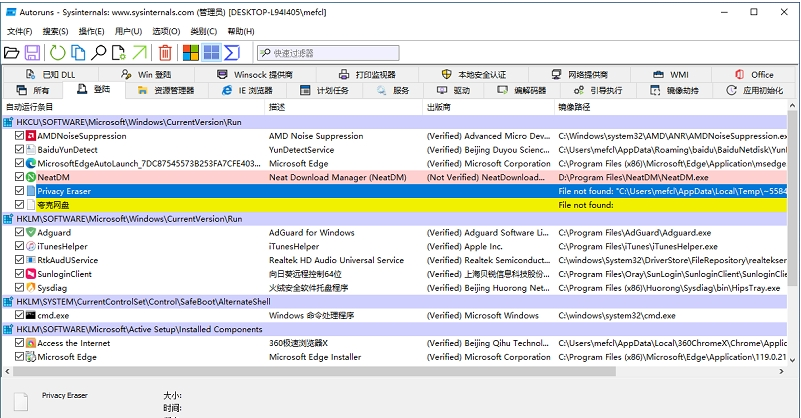Switch to the 服务 tab
The width and height of the screenshot is (801, 418).
[x=393, y=90]
